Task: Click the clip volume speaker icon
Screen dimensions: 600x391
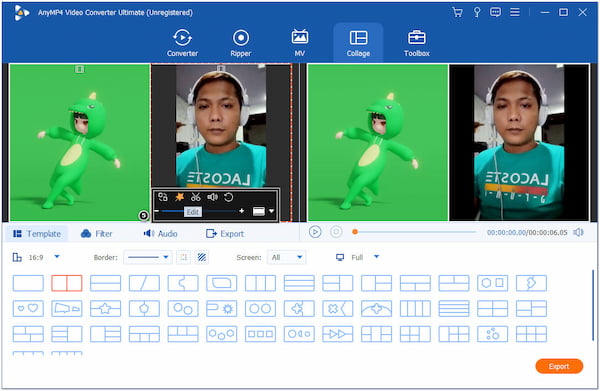Action: pos(212,197)
